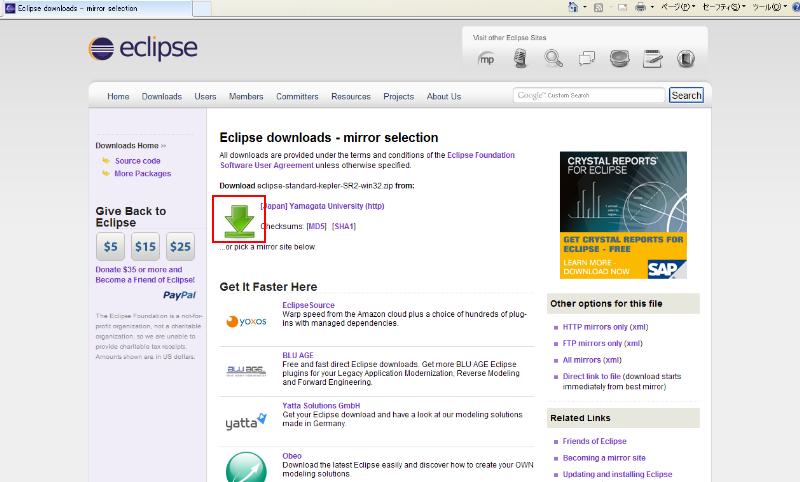
Task: Open Projects in site navigation
Action: tap(398, 96)
